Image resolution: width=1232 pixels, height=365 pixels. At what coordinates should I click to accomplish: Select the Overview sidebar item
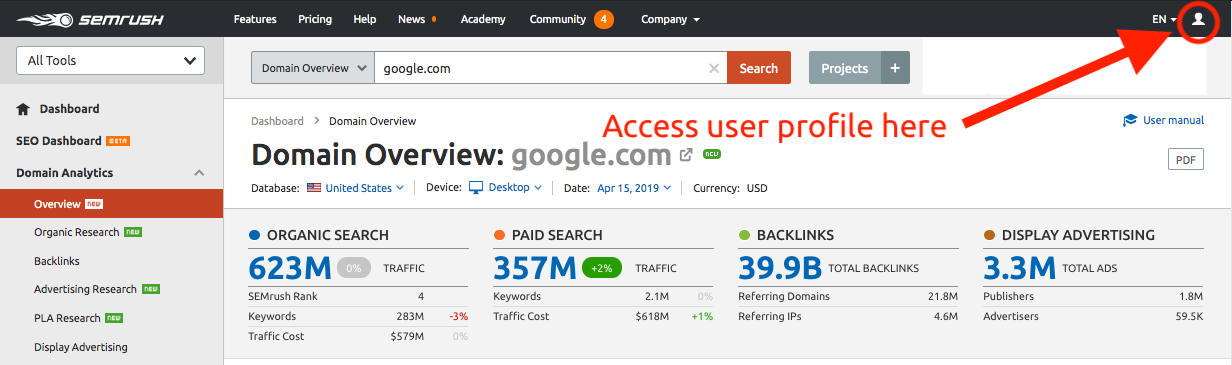point(111,204)
